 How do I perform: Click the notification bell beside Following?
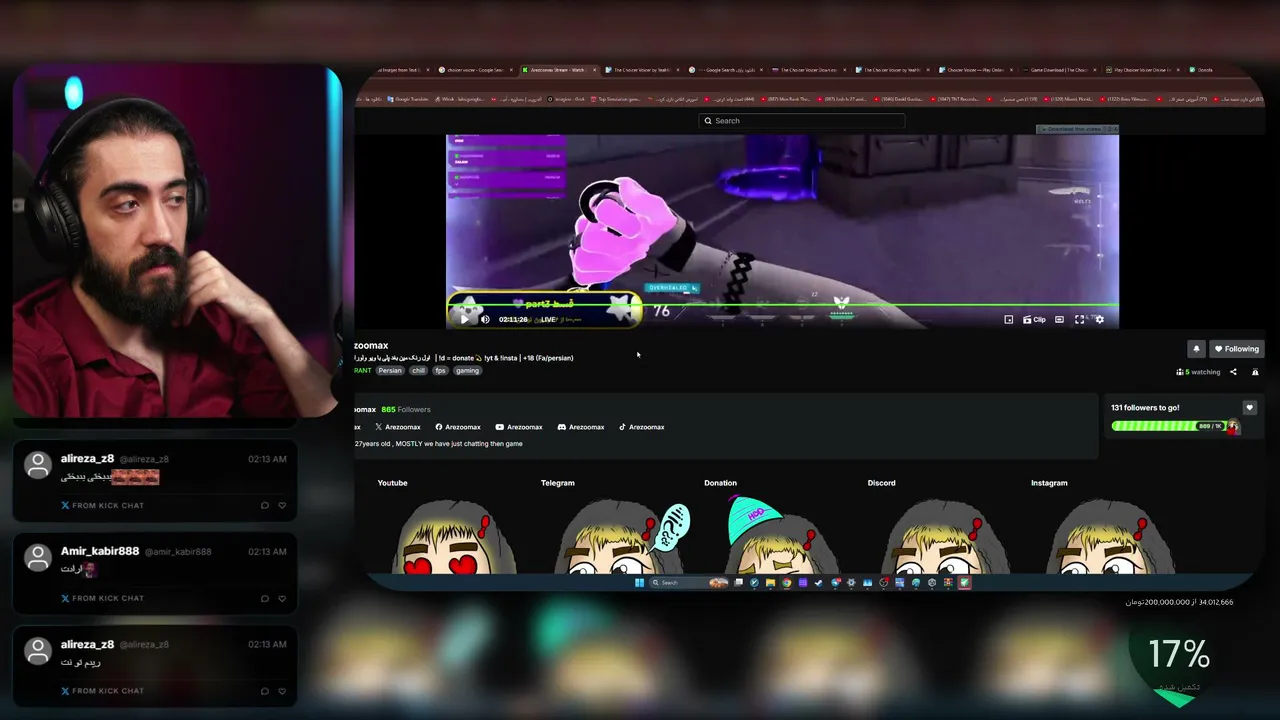coord(1196,349)
